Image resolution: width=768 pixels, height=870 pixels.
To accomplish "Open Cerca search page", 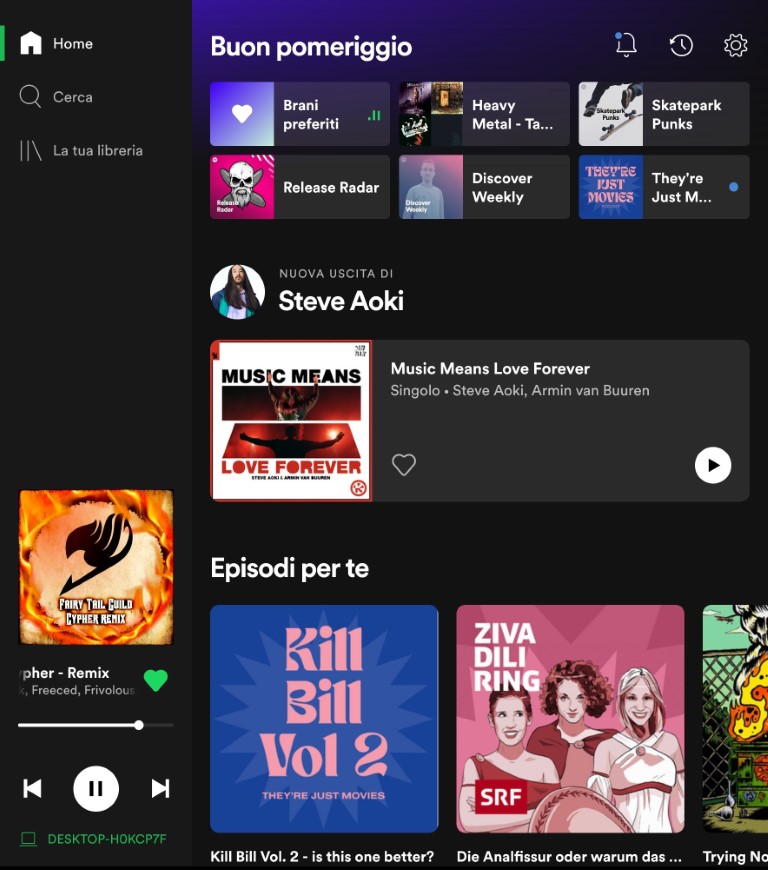I will 73,97.
